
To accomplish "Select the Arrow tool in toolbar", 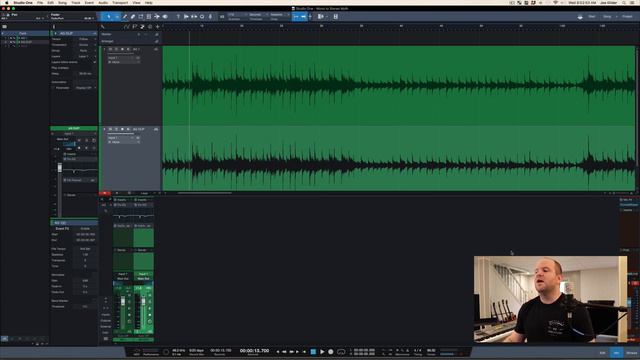I will coord(109,17).
